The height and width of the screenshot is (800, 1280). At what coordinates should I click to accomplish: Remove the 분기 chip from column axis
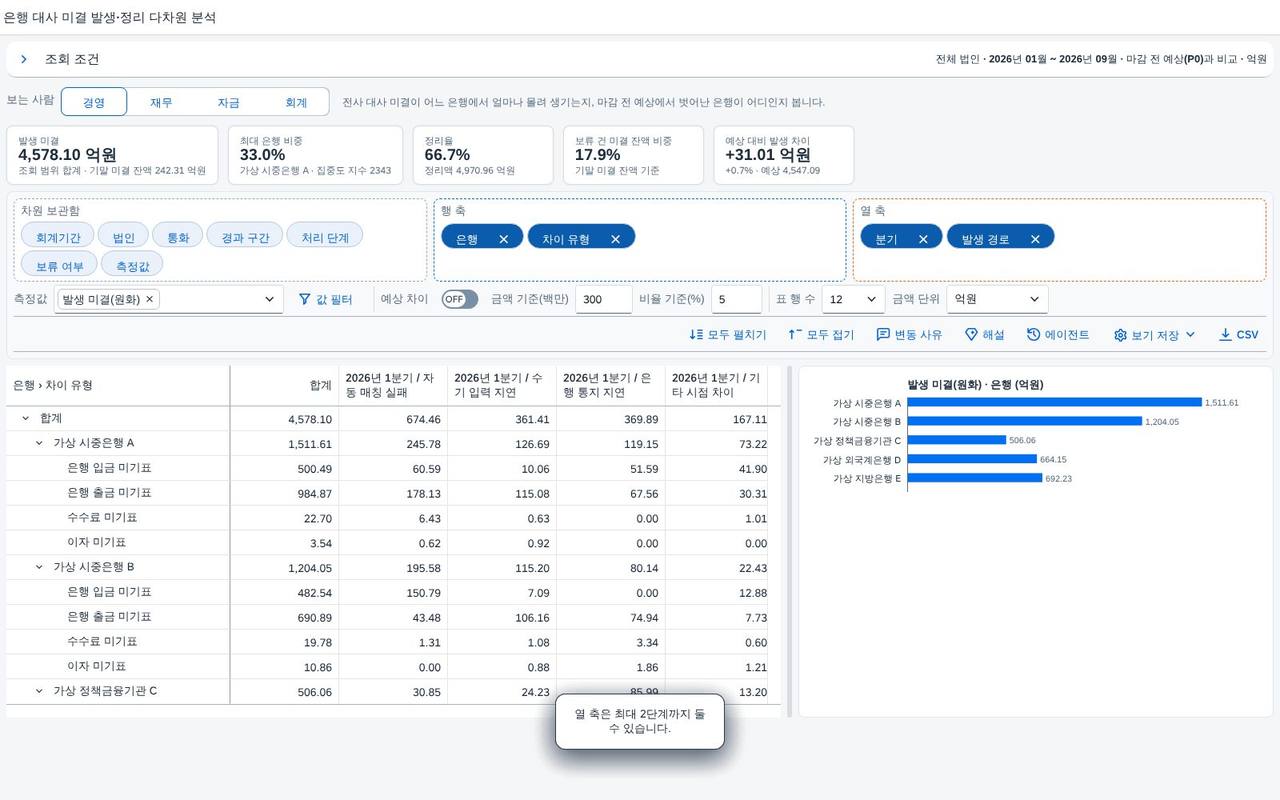pyautogui.click(x=923, y=239)
